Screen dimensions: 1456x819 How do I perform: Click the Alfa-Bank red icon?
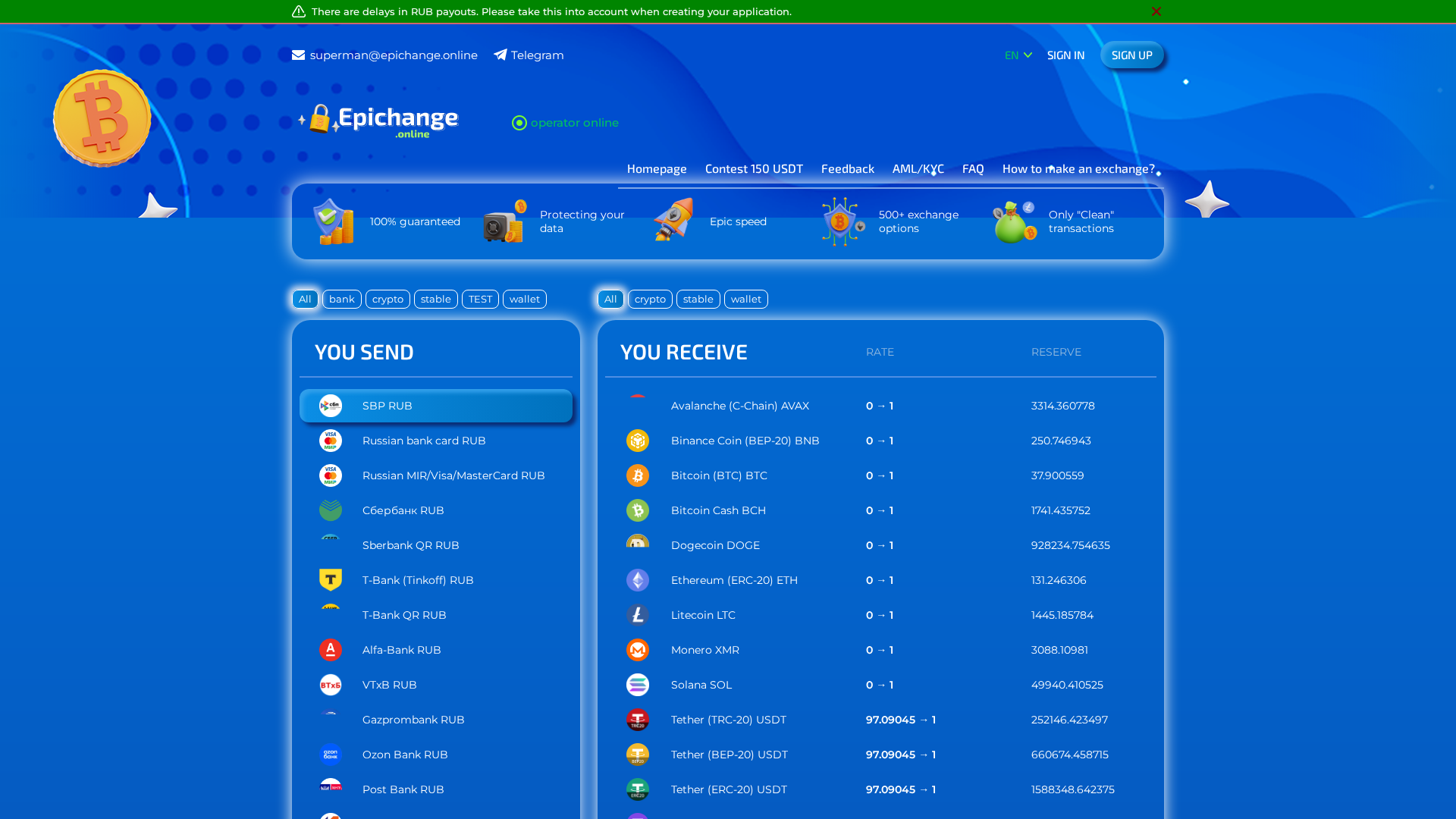[x=331, y=650]
